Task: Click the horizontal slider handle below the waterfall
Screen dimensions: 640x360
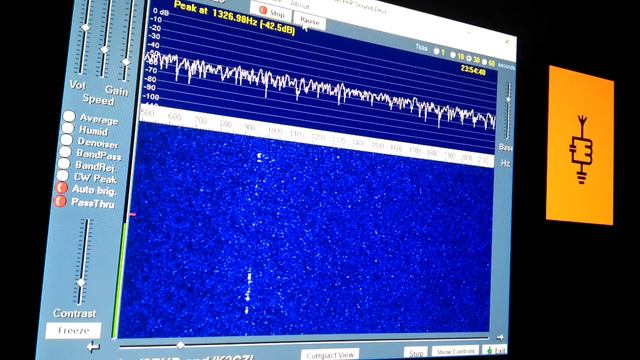Action: (180, 345)
